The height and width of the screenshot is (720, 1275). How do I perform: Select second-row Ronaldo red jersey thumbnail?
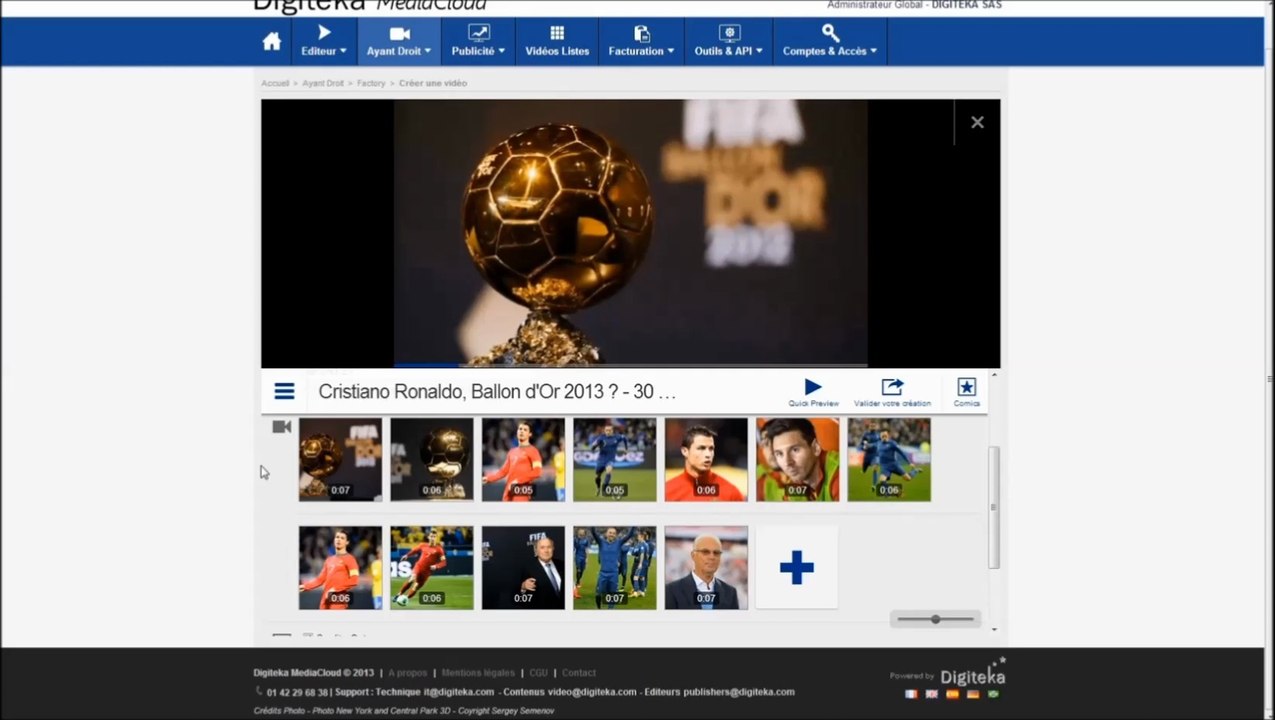(340, 568)
